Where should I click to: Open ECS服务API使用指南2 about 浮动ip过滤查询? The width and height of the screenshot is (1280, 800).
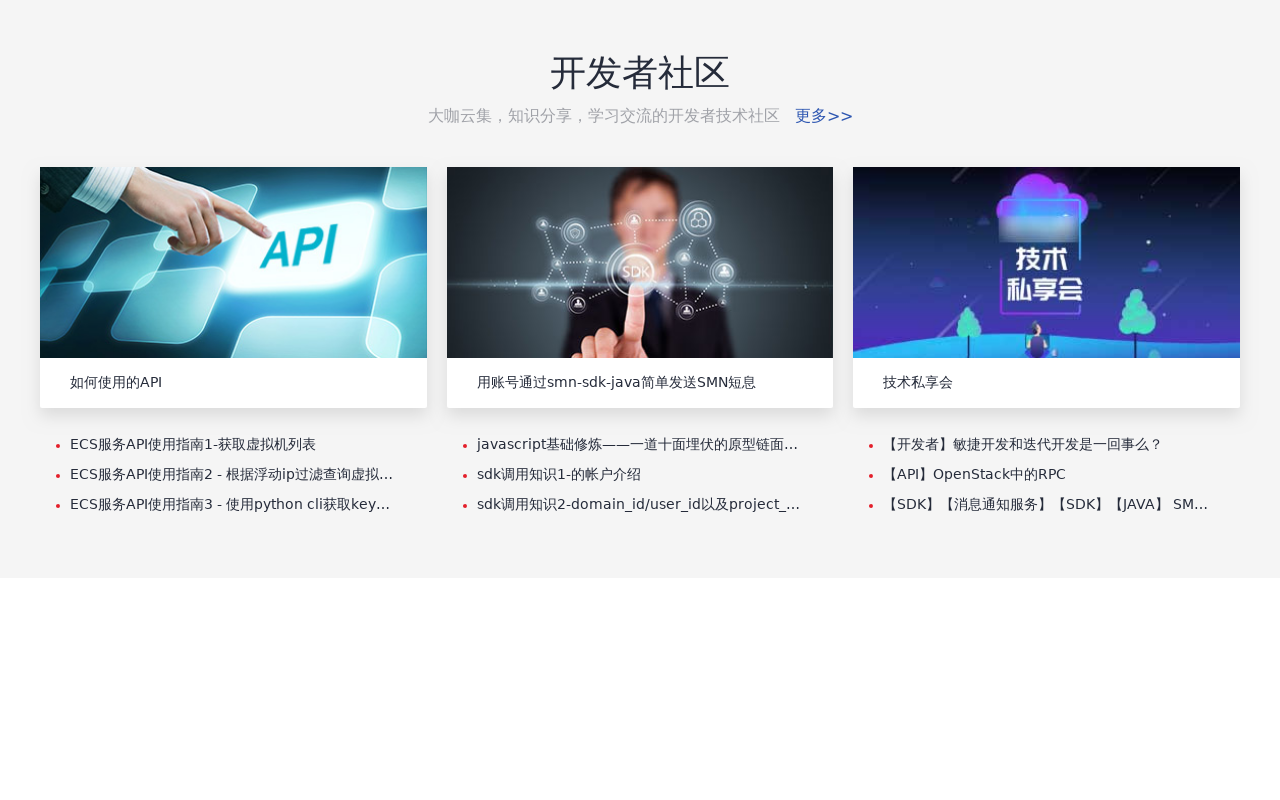231,473
